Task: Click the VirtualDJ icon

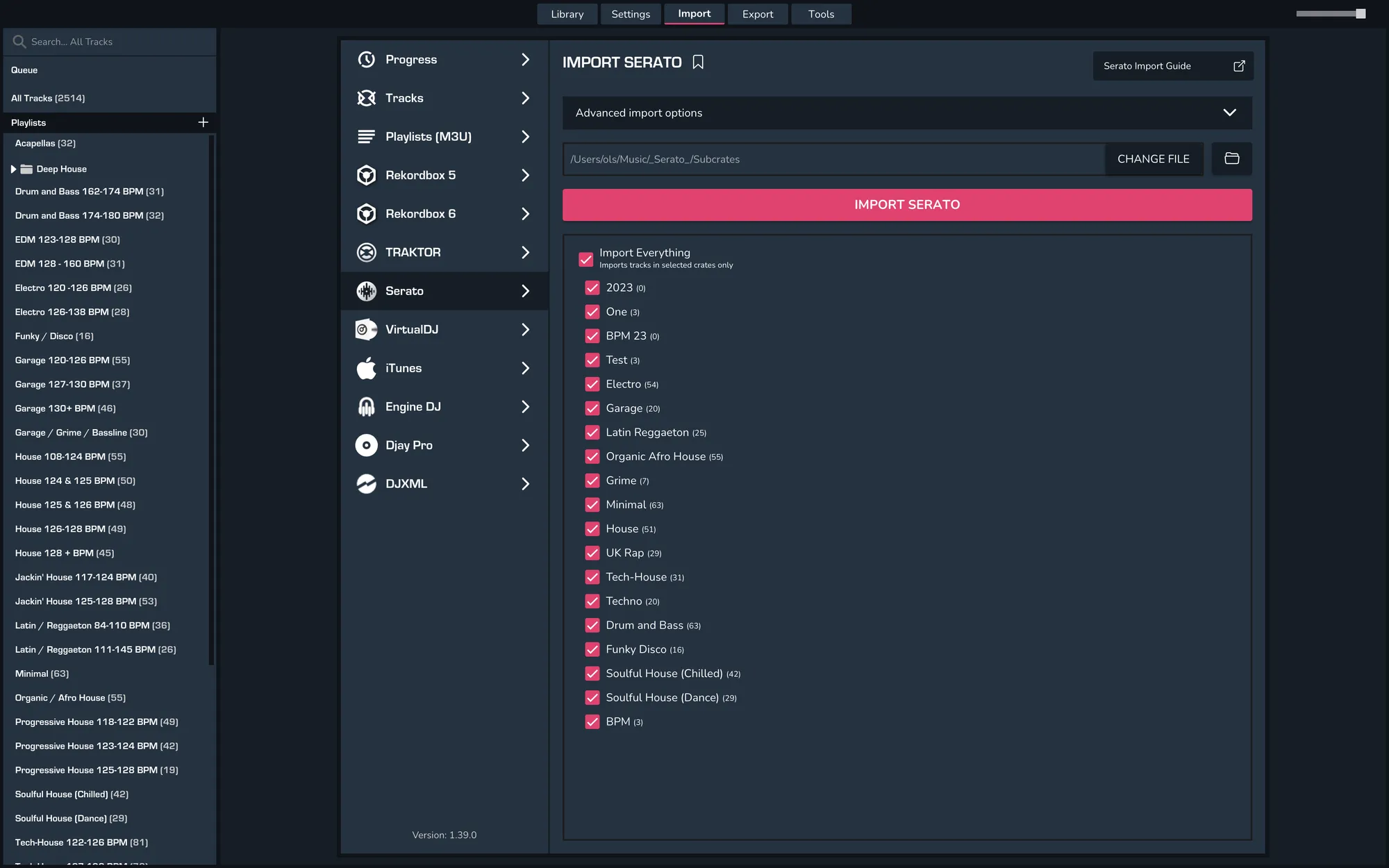Action: pos(366,329)
